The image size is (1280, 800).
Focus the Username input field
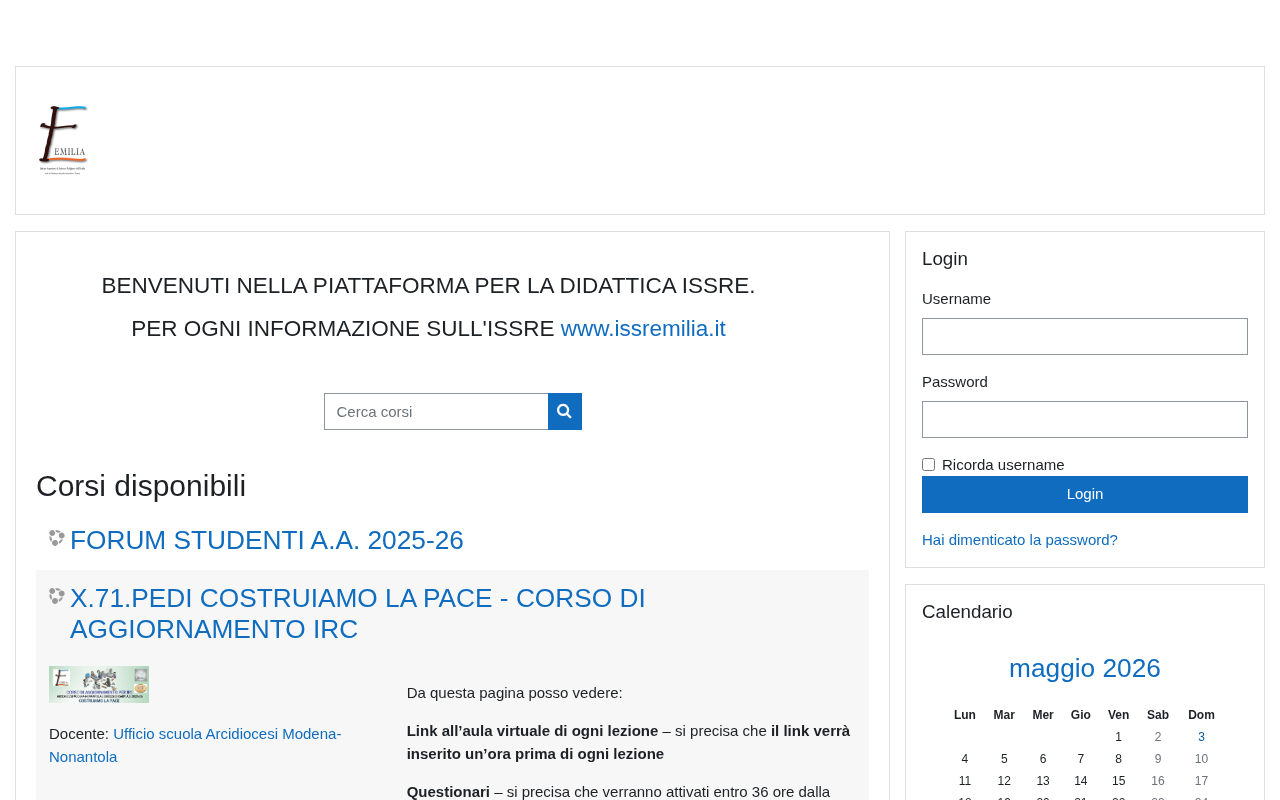(1085, 336)
